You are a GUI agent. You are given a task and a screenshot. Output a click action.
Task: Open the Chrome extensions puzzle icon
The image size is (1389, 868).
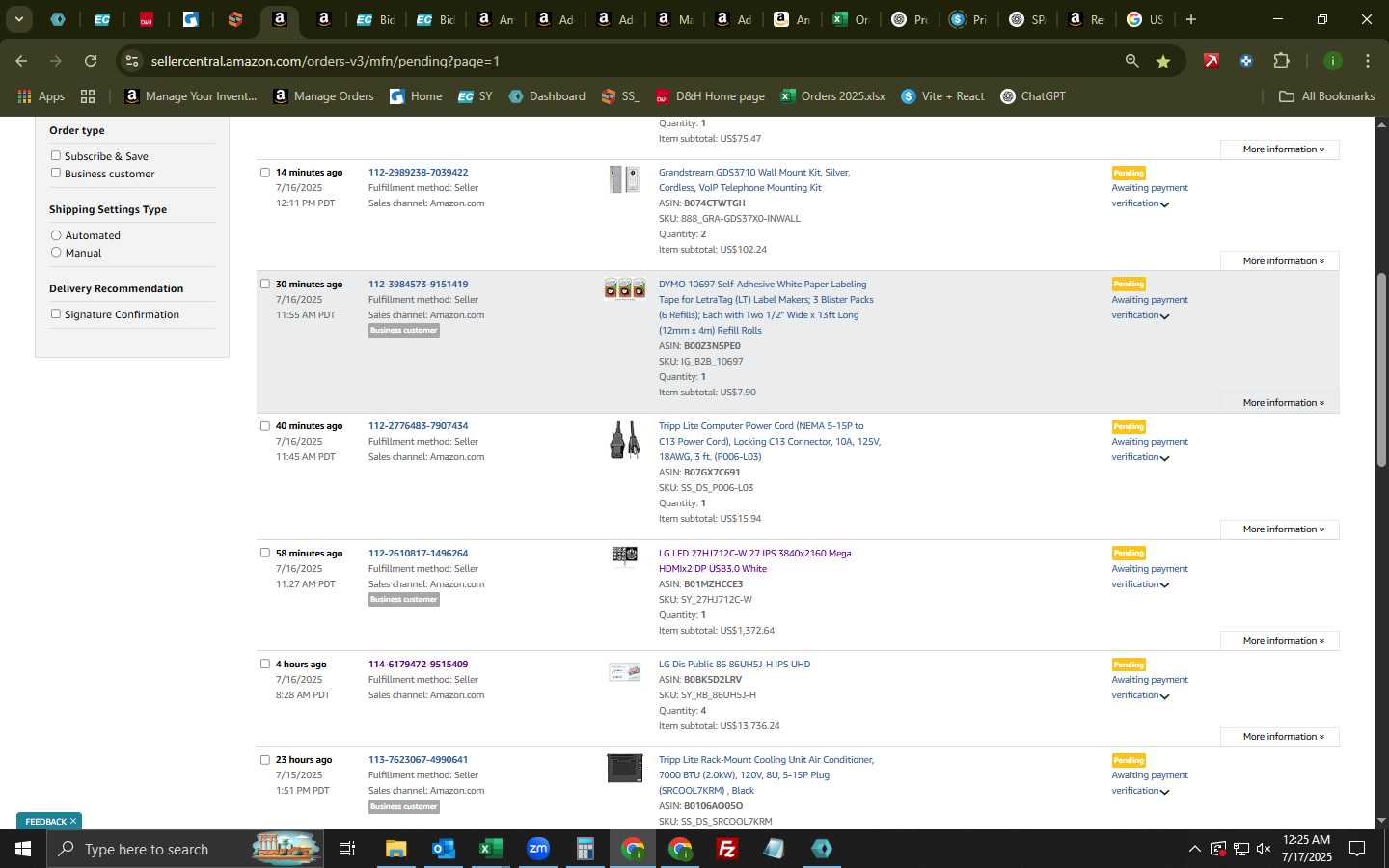[1281, 61]
